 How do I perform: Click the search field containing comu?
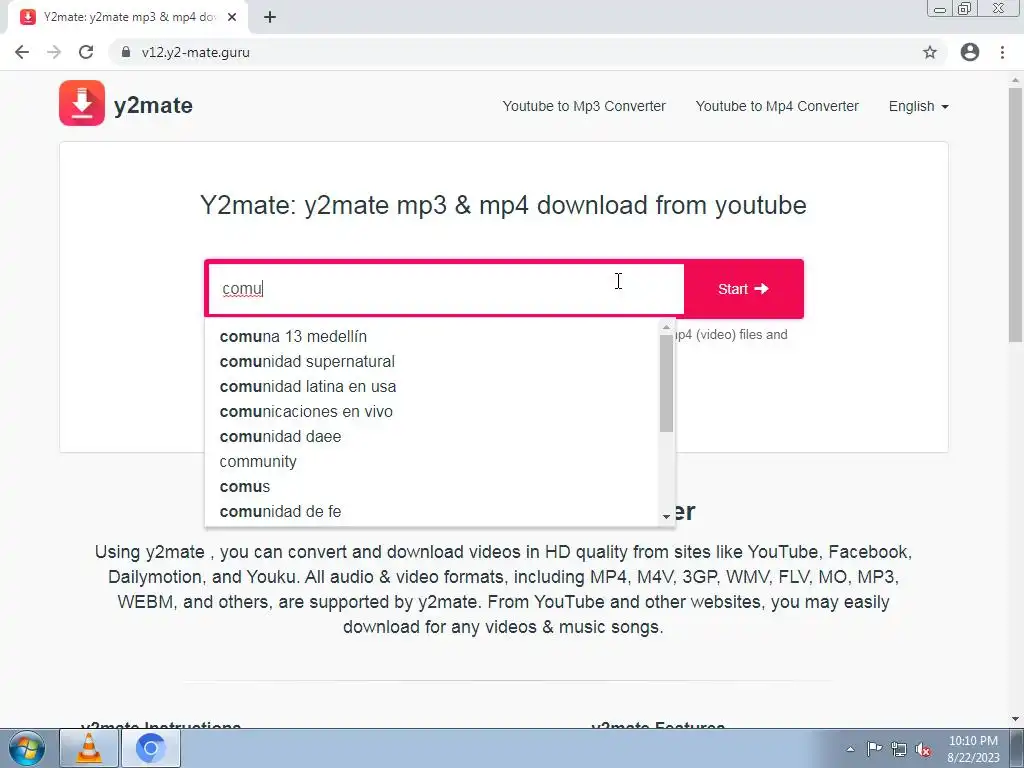click(x=445, y=289)
